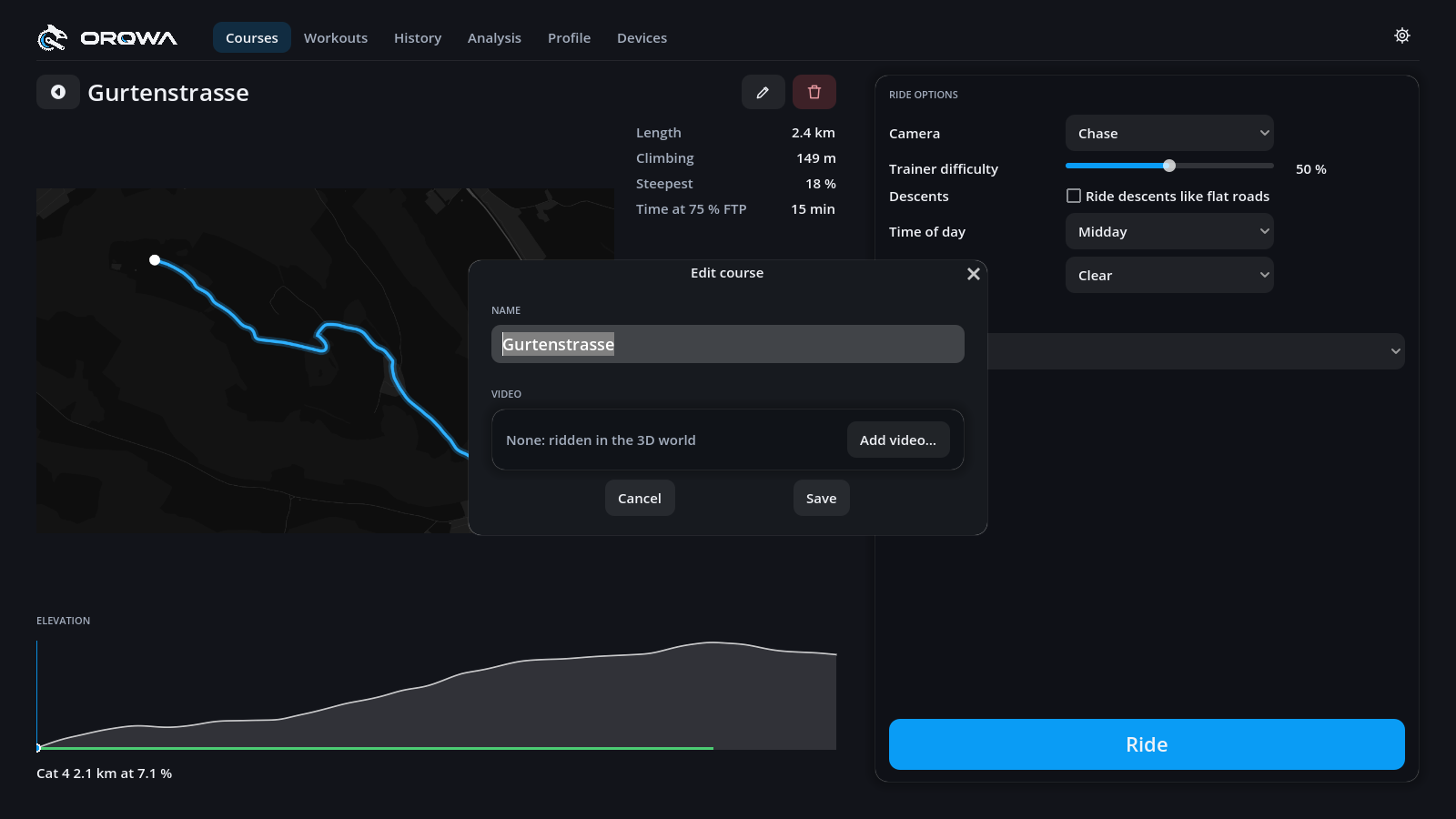Click the '50 %' trainer difficulty value
Screen dimensions: 1456x819
tap(1311, 169)
